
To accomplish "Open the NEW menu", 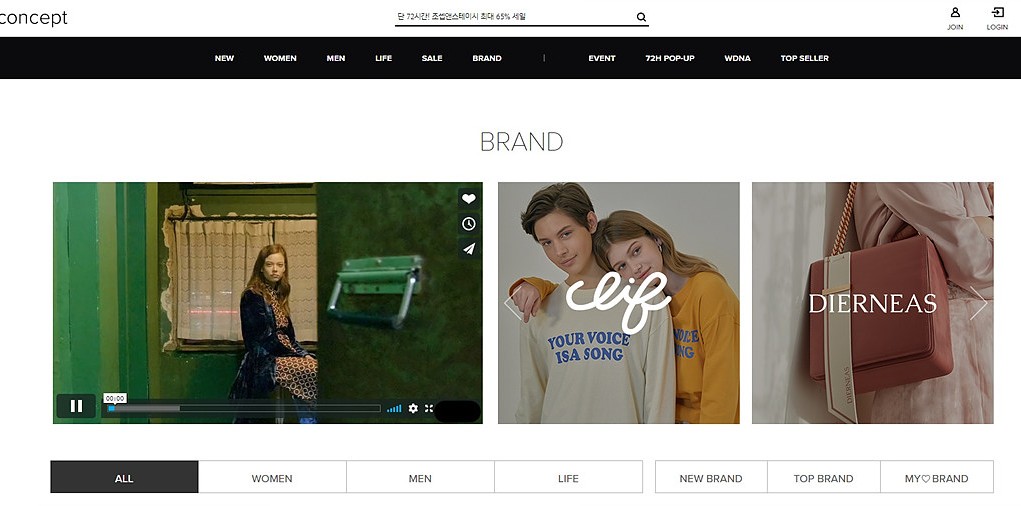I will tap(224, 58).
